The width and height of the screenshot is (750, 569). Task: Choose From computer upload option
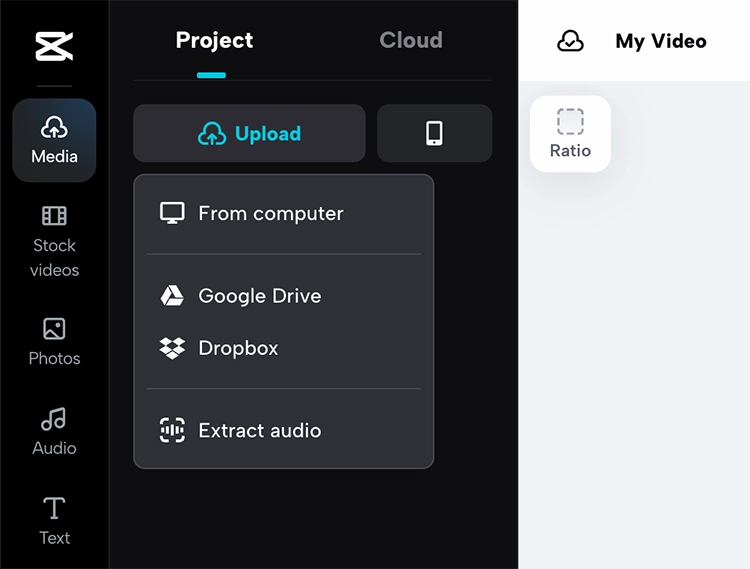click(284, 214)
